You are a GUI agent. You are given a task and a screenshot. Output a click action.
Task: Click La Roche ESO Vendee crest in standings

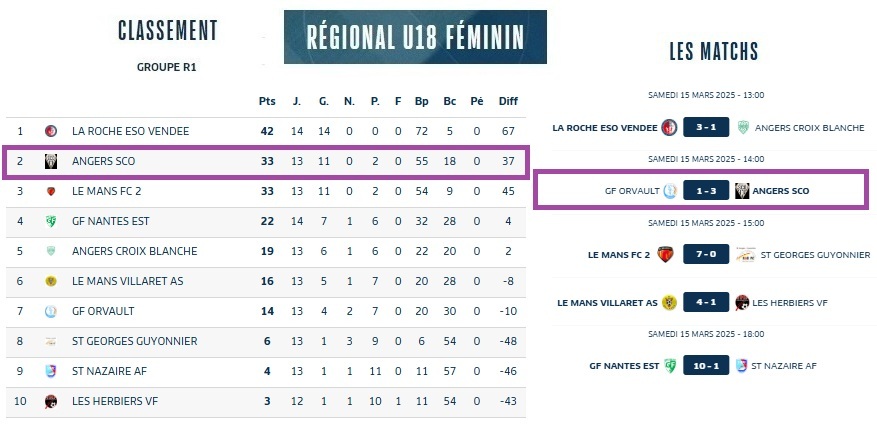coord(51,131)
